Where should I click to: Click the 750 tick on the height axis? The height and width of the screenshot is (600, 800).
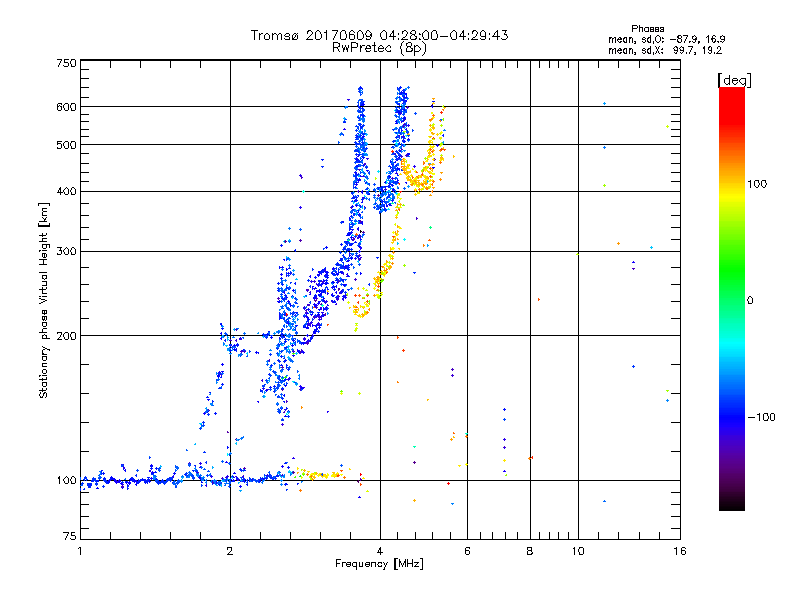(x=66, y=63)
